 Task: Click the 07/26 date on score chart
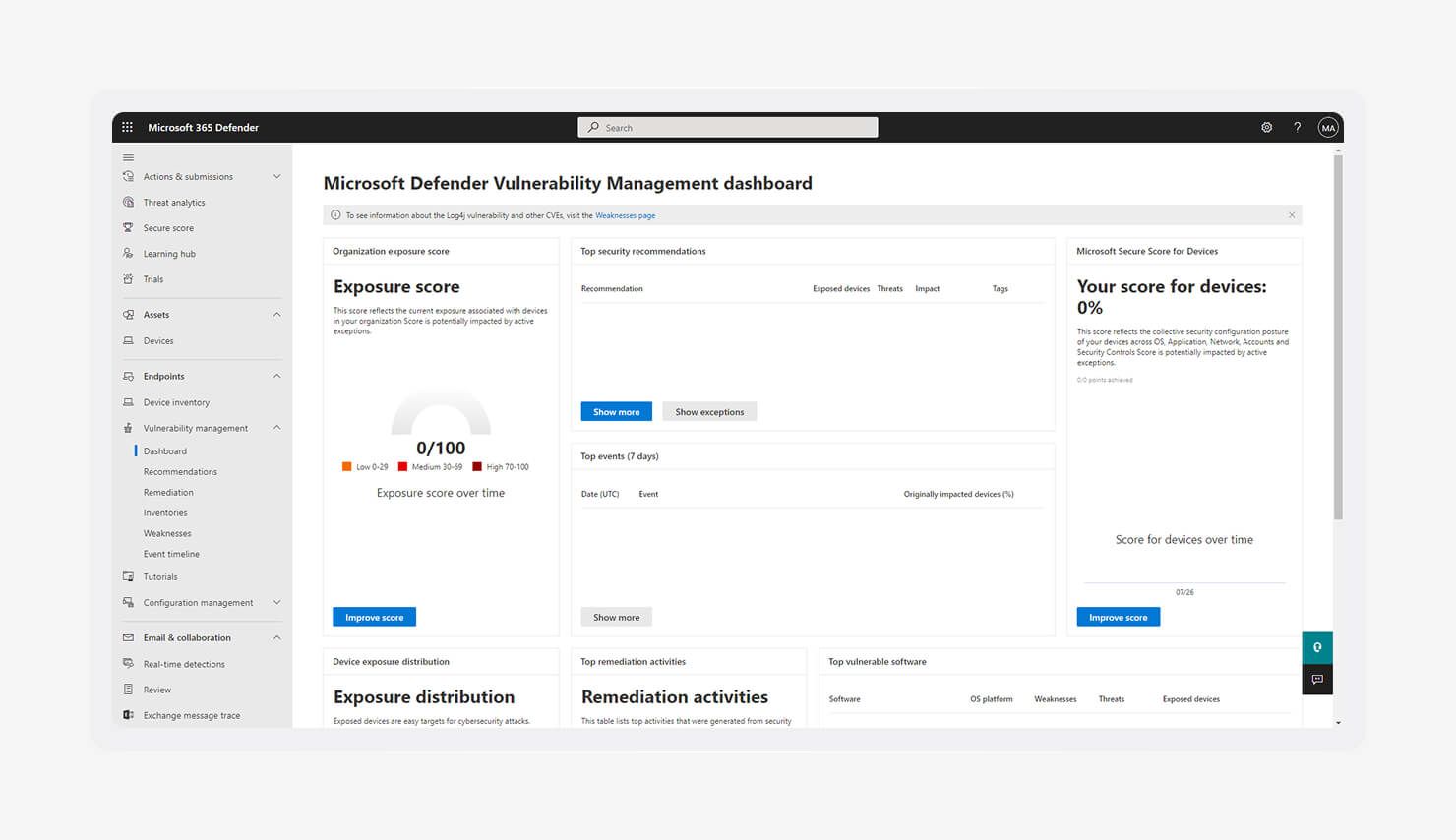1184,592
